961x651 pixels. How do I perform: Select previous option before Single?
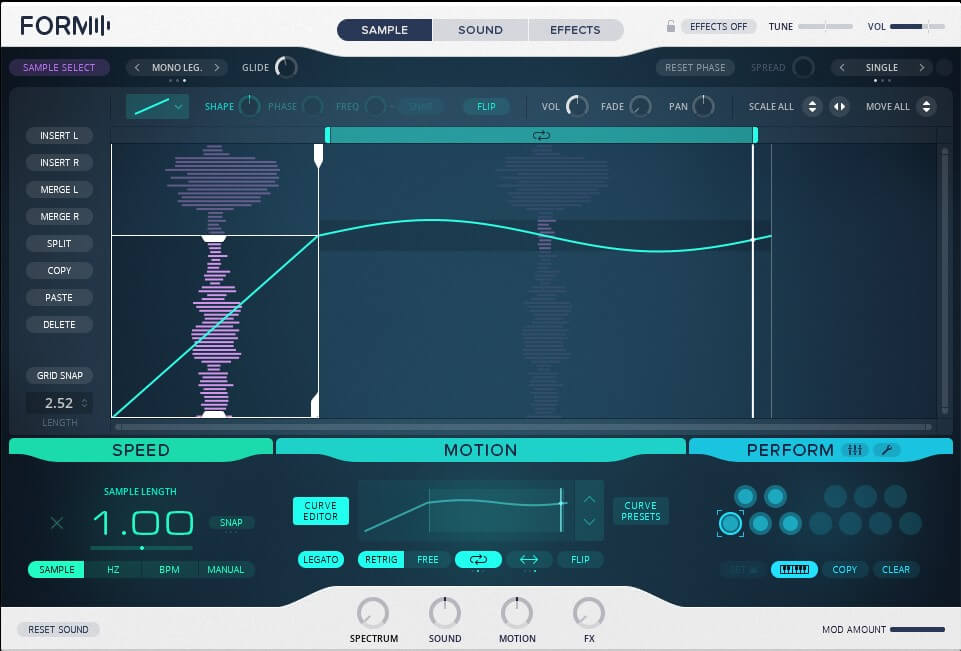842,68
